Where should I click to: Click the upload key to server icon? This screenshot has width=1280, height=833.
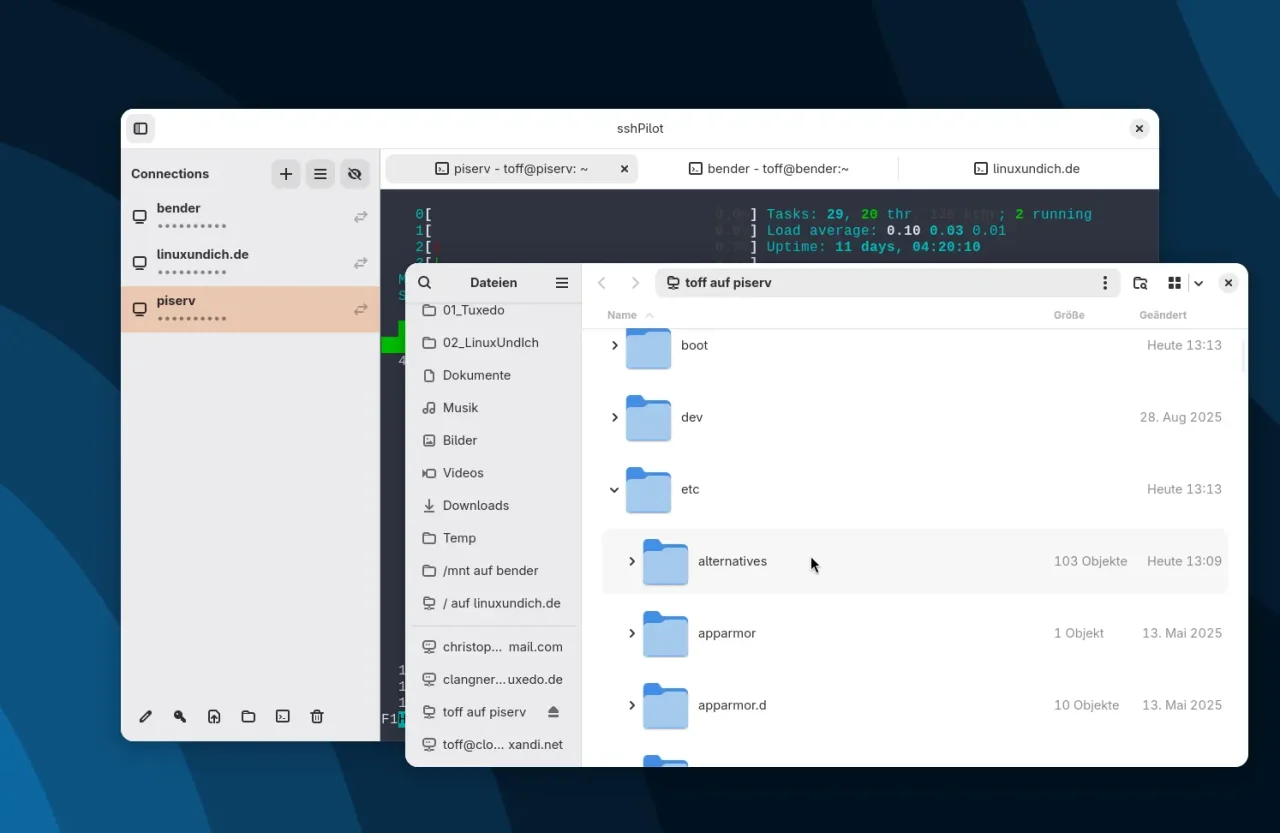tap(214, 716)
